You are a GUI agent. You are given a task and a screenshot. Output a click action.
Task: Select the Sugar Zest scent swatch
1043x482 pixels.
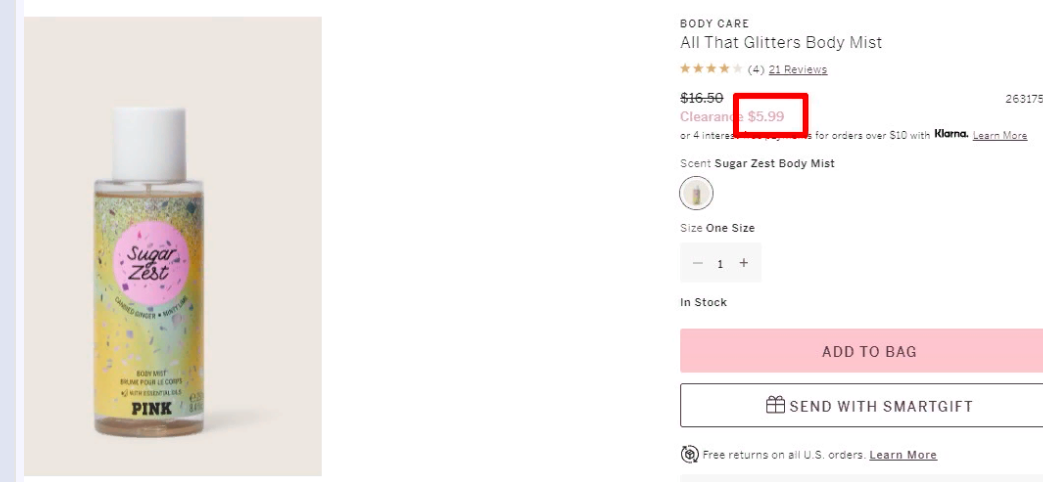click(x=696, y=193)
